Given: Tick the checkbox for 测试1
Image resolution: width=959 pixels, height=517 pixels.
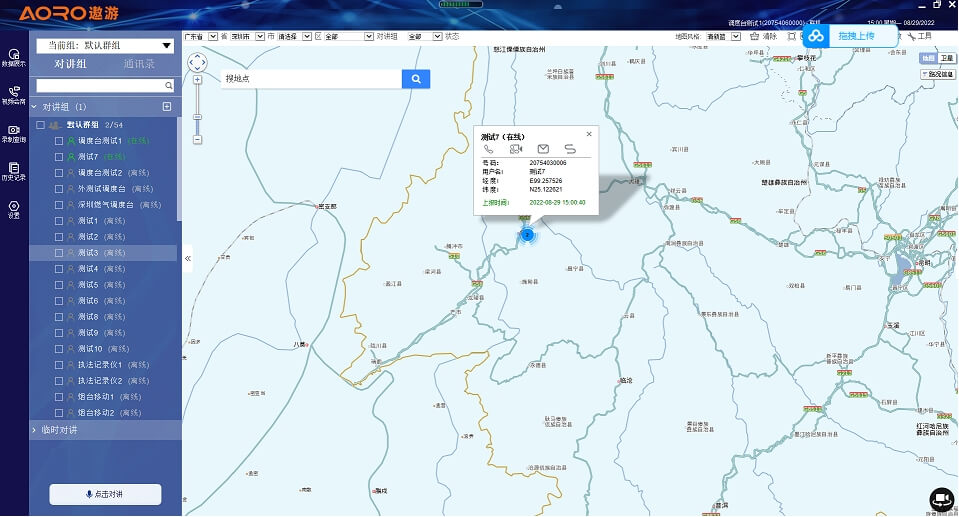Looking at the screenshot, I should pos(59,221).
